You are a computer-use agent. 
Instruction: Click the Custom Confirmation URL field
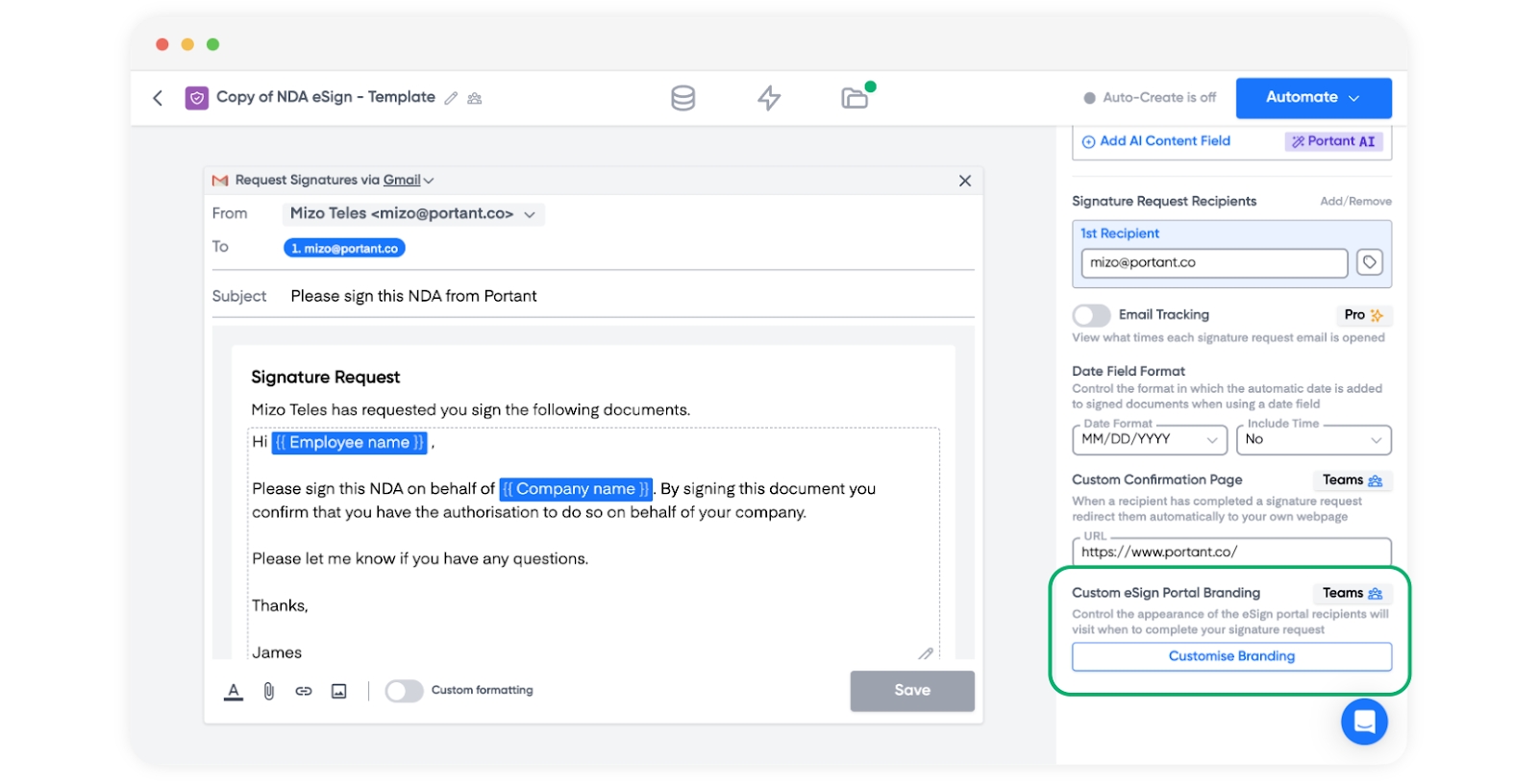coord(1231,552)
